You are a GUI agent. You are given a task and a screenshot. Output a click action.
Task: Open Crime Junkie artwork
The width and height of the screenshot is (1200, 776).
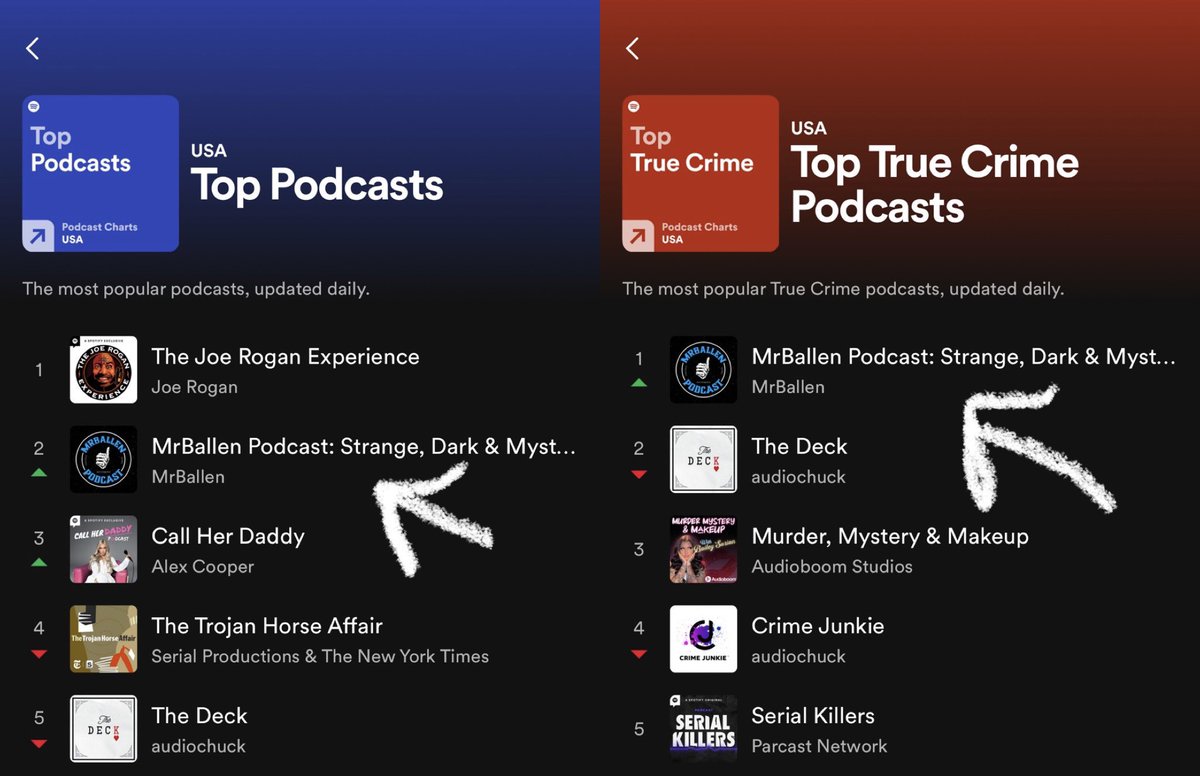tap(703, 639)
